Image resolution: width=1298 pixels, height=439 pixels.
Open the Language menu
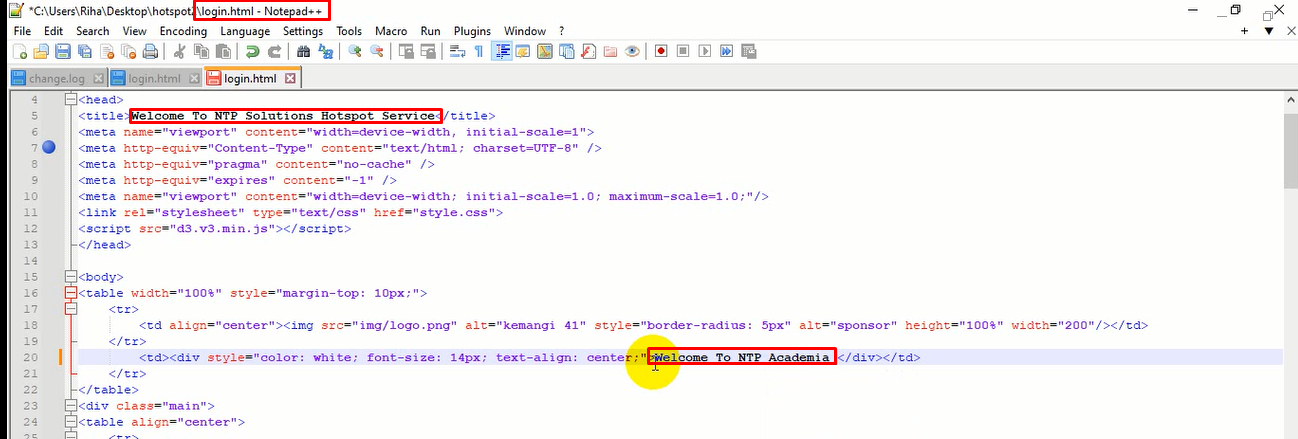[x=245, y=31]
